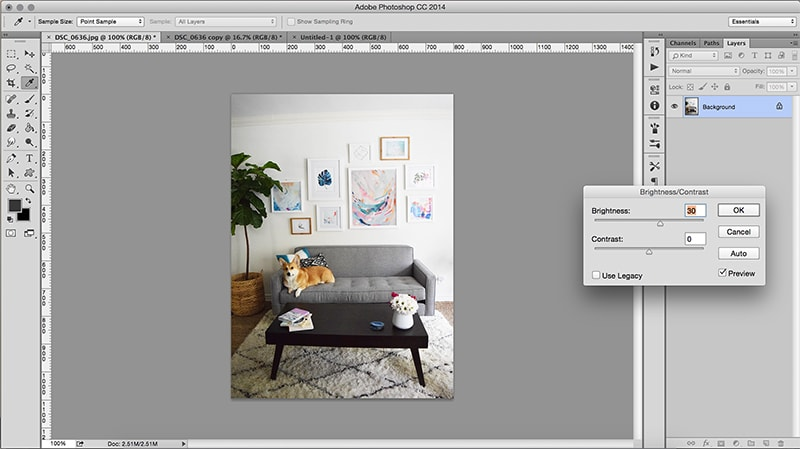Create new group folder icon
The image size is (800, 449).
pyautogui.click(x=751, y=443)
